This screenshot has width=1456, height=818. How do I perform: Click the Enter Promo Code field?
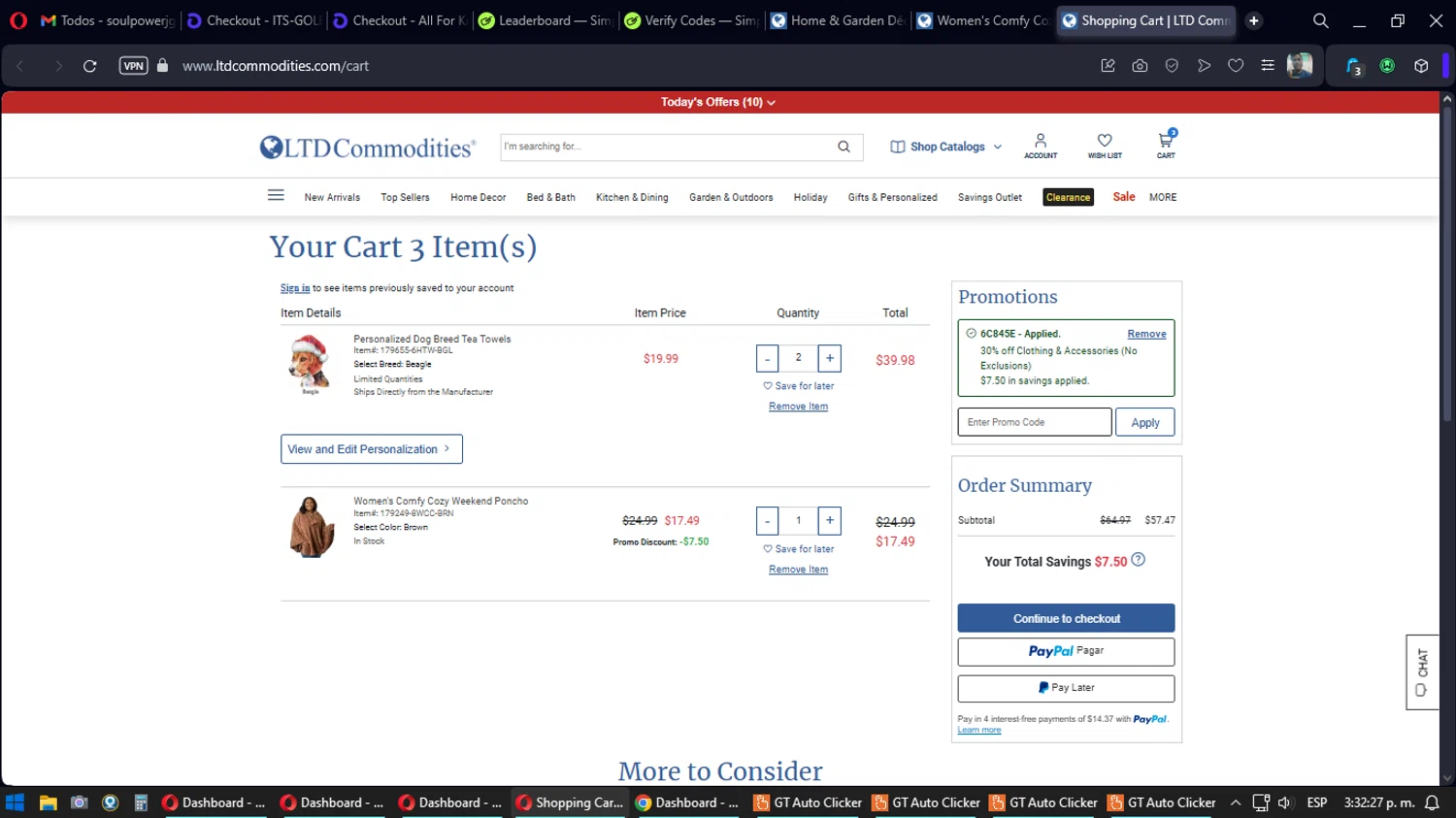click(1035, 422)
